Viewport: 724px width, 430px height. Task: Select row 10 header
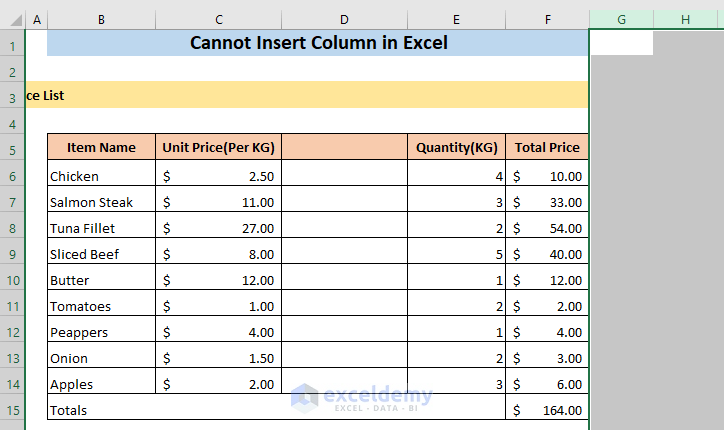click(x=11, y=280)
